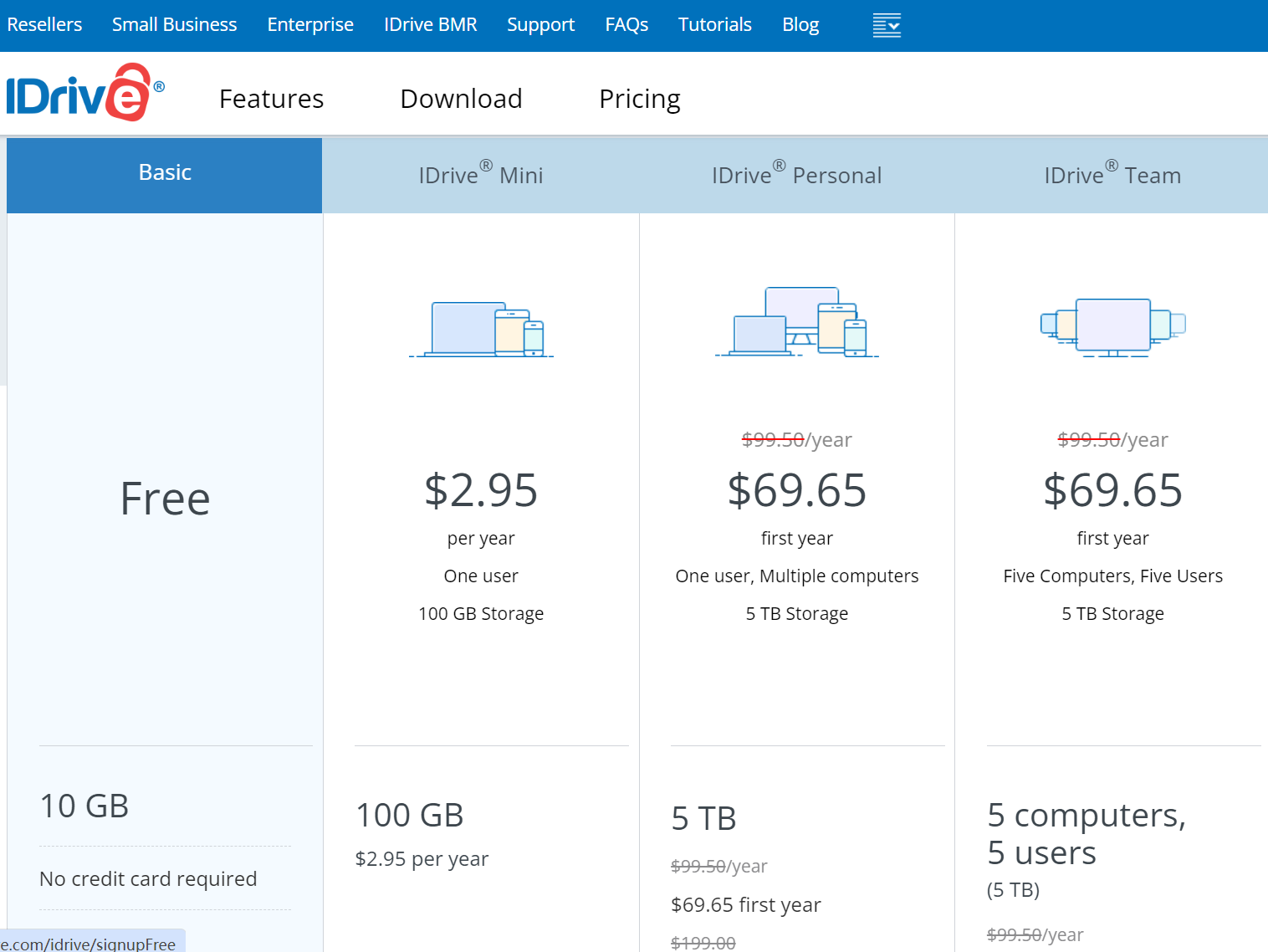Visit the Support page
The height and width of the screenshot is (952, 1268).
(x=541, y=25)
